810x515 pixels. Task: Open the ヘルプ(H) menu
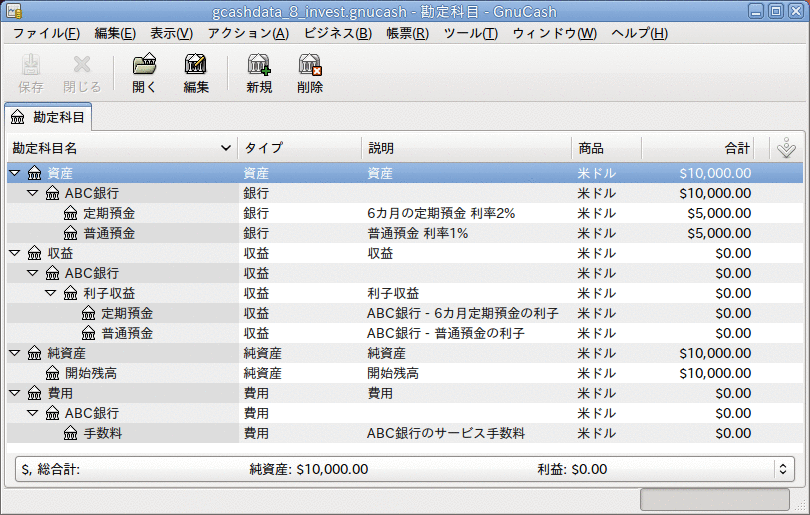tap(640, 34)
